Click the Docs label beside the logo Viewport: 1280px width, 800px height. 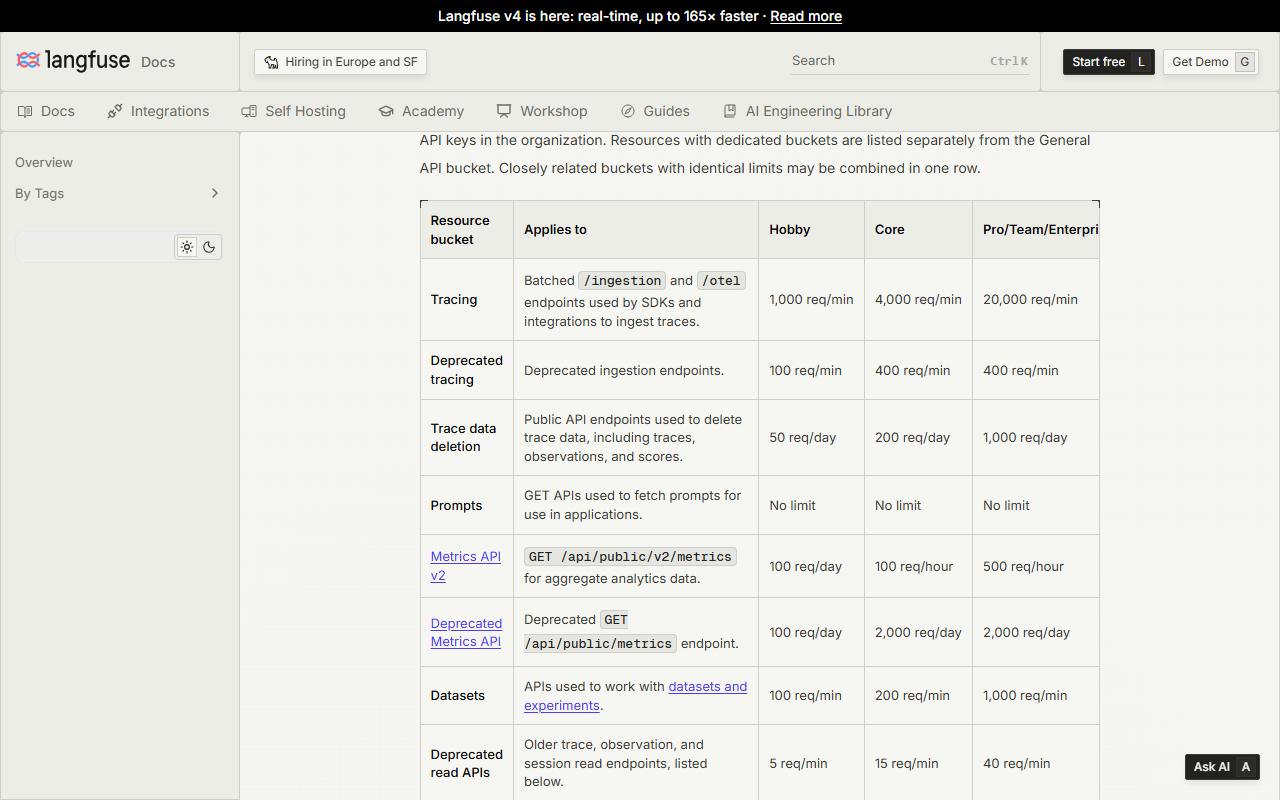[x=158, y=62]
